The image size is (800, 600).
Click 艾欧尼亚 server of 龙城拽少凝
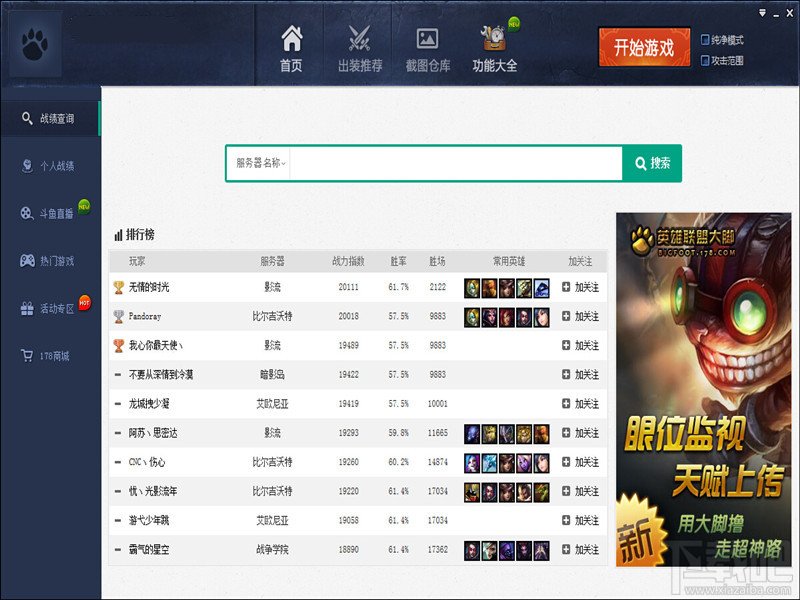click(x=272, y=404)
